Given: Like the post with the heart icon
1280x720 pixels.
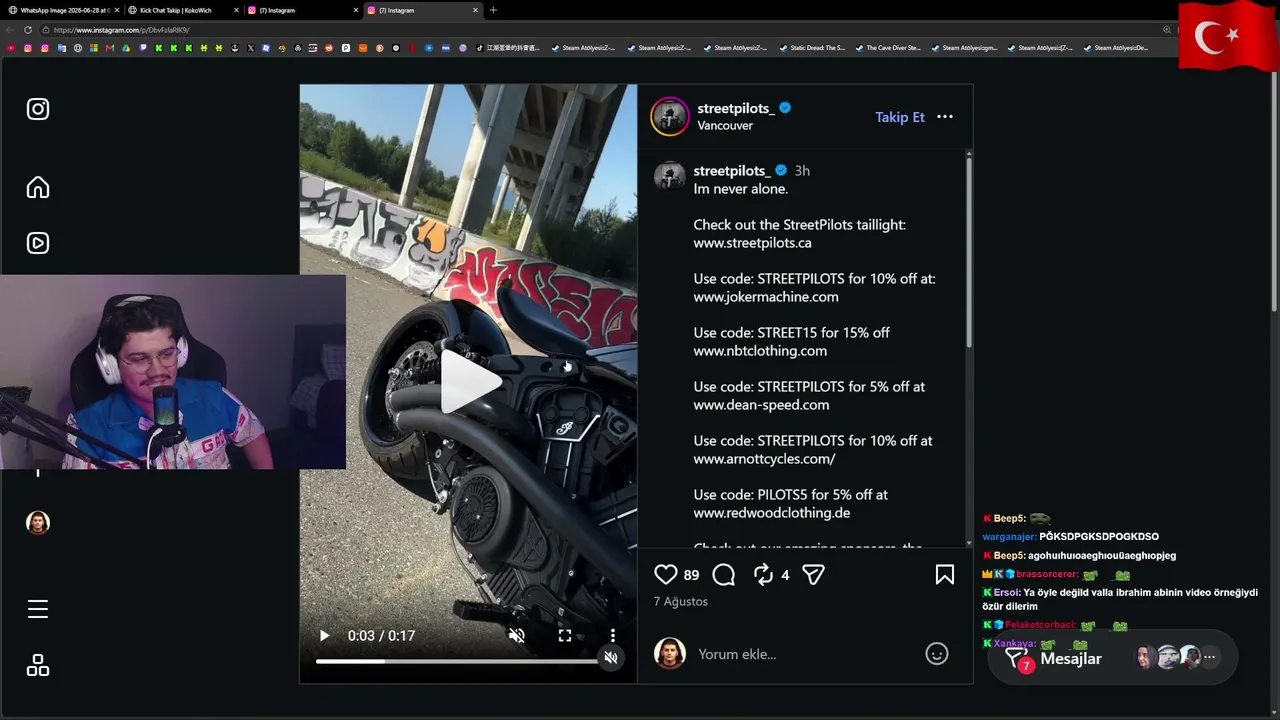Looking at the screenshot, I should pos(666,574).
